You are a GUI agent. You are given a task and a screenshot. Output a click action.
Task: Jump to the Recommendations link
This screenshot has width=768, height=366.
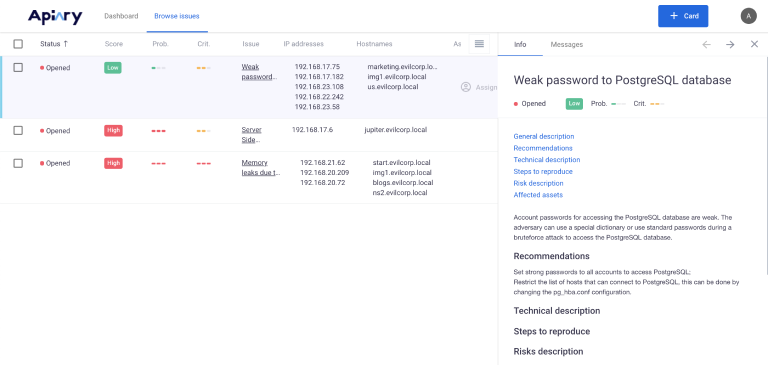click(543, 148)
